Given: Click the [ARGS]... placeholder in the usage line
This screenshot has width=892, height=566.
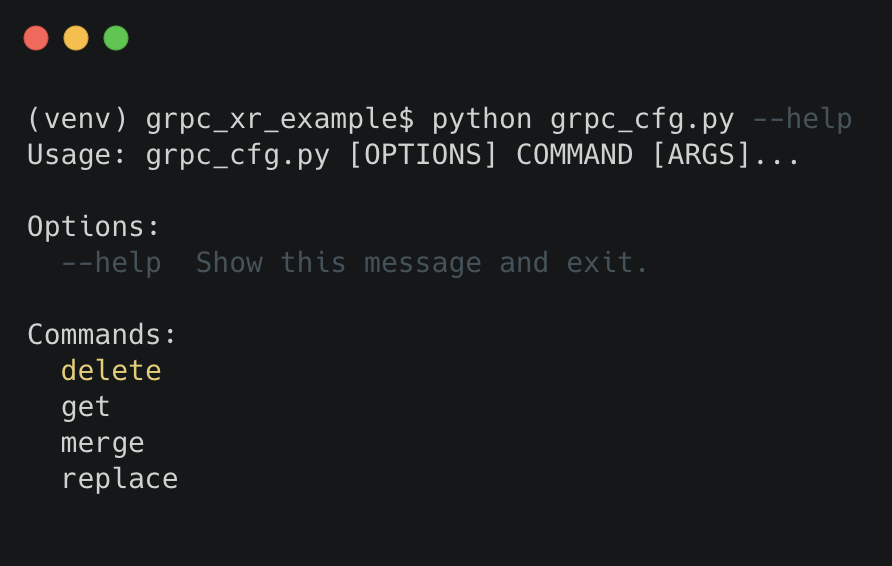Looking at the screenshot, I should (726, 156).
